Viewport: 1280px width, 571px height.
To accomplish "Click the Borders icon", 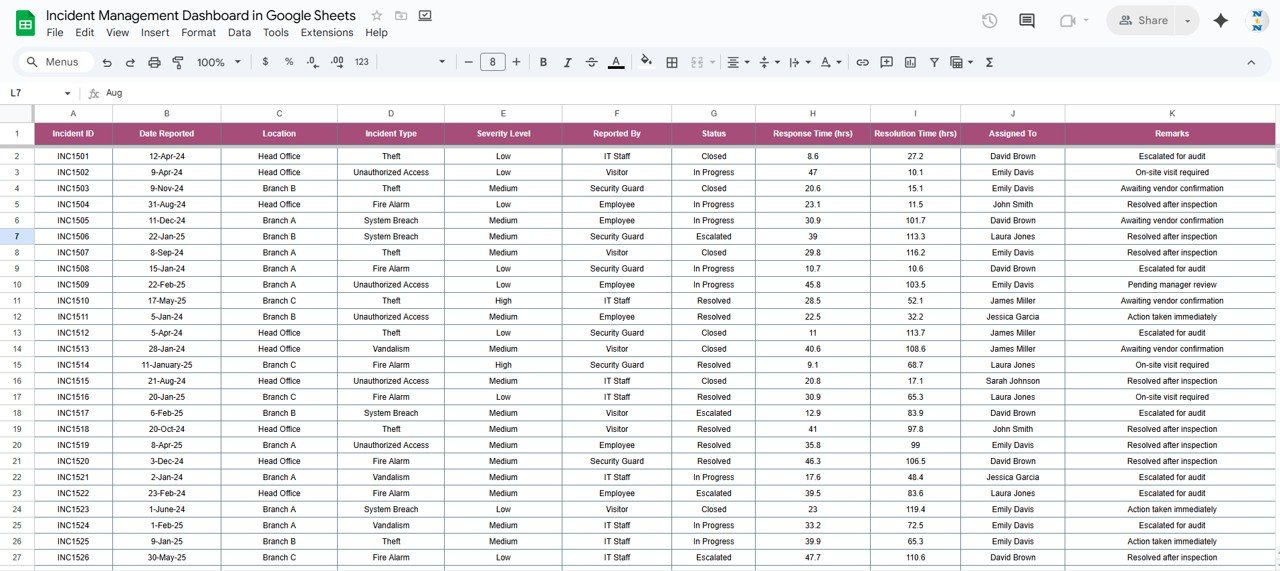I will point(672,62).
